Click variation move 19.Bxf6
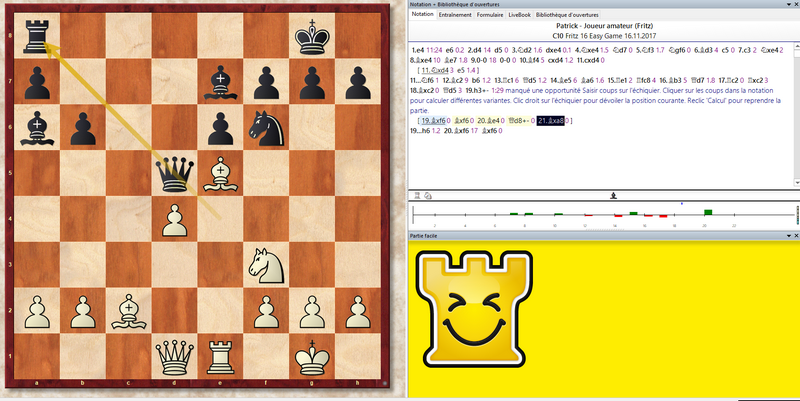The image size is (800, 401). (433, 121)
